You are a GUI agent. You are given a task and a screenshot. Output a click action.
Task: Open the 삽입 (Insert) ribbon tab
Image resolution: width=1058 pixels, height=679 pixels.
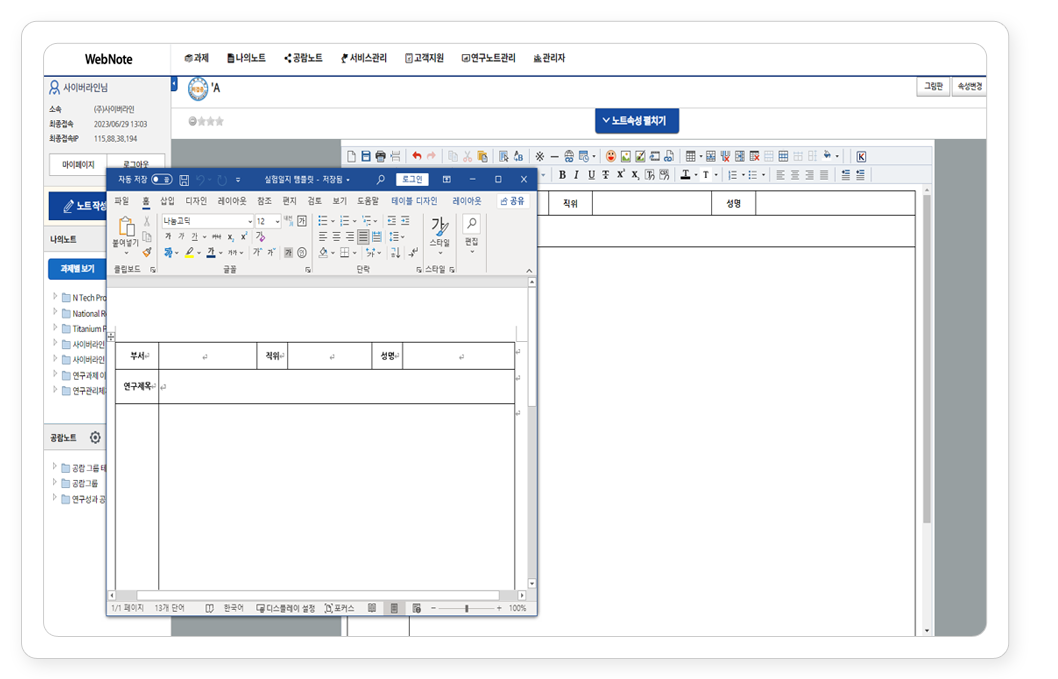tap(167, 201)
